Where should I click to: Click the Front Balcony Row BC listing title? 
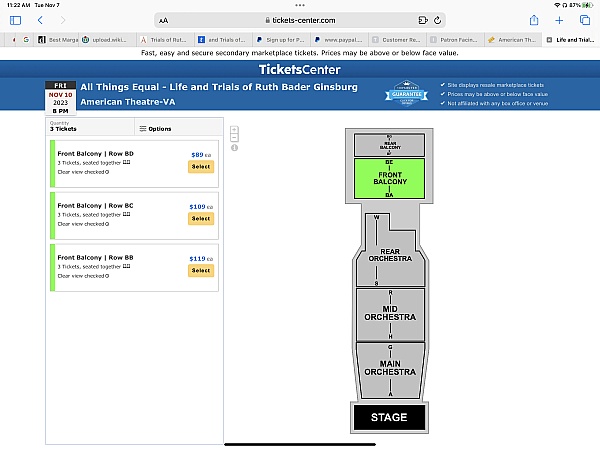(95, 206)
